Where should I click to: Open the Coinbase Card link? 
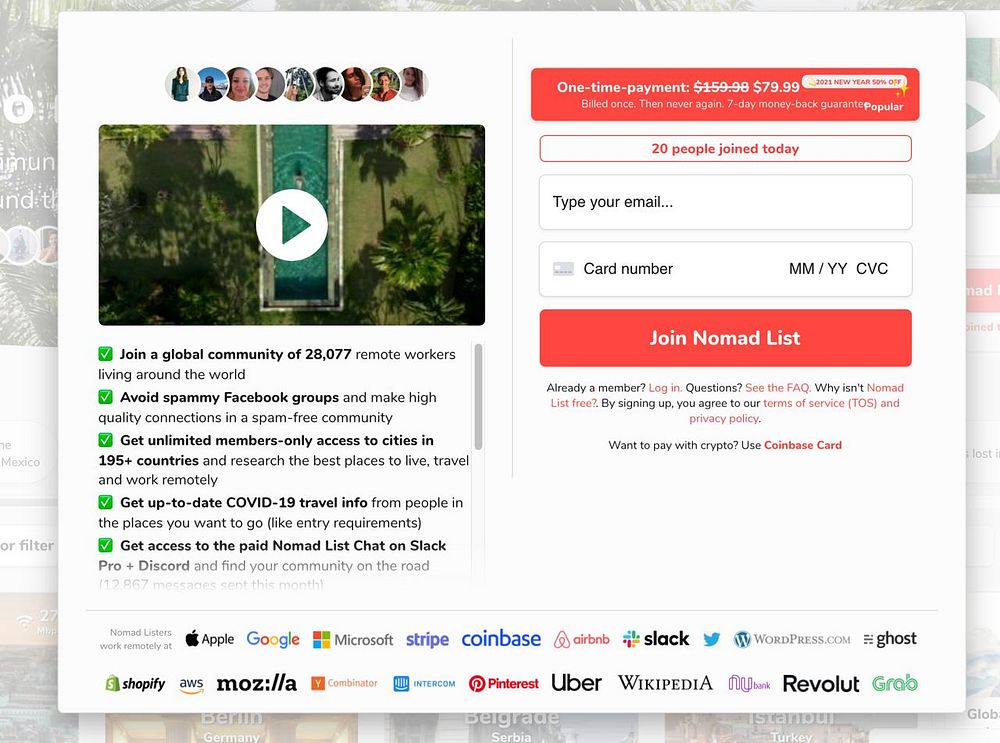[803, 445]
